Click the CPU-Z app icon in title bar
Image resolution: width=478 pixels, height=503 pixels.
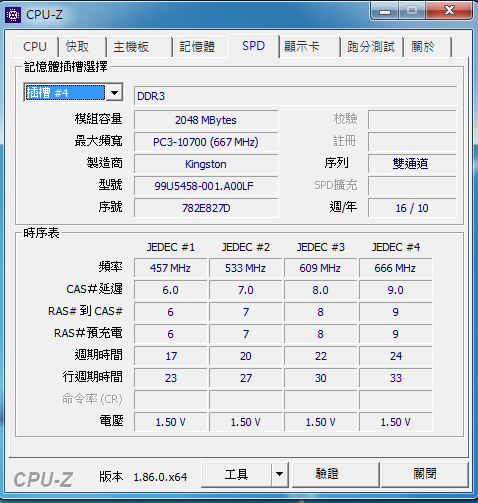13,15
